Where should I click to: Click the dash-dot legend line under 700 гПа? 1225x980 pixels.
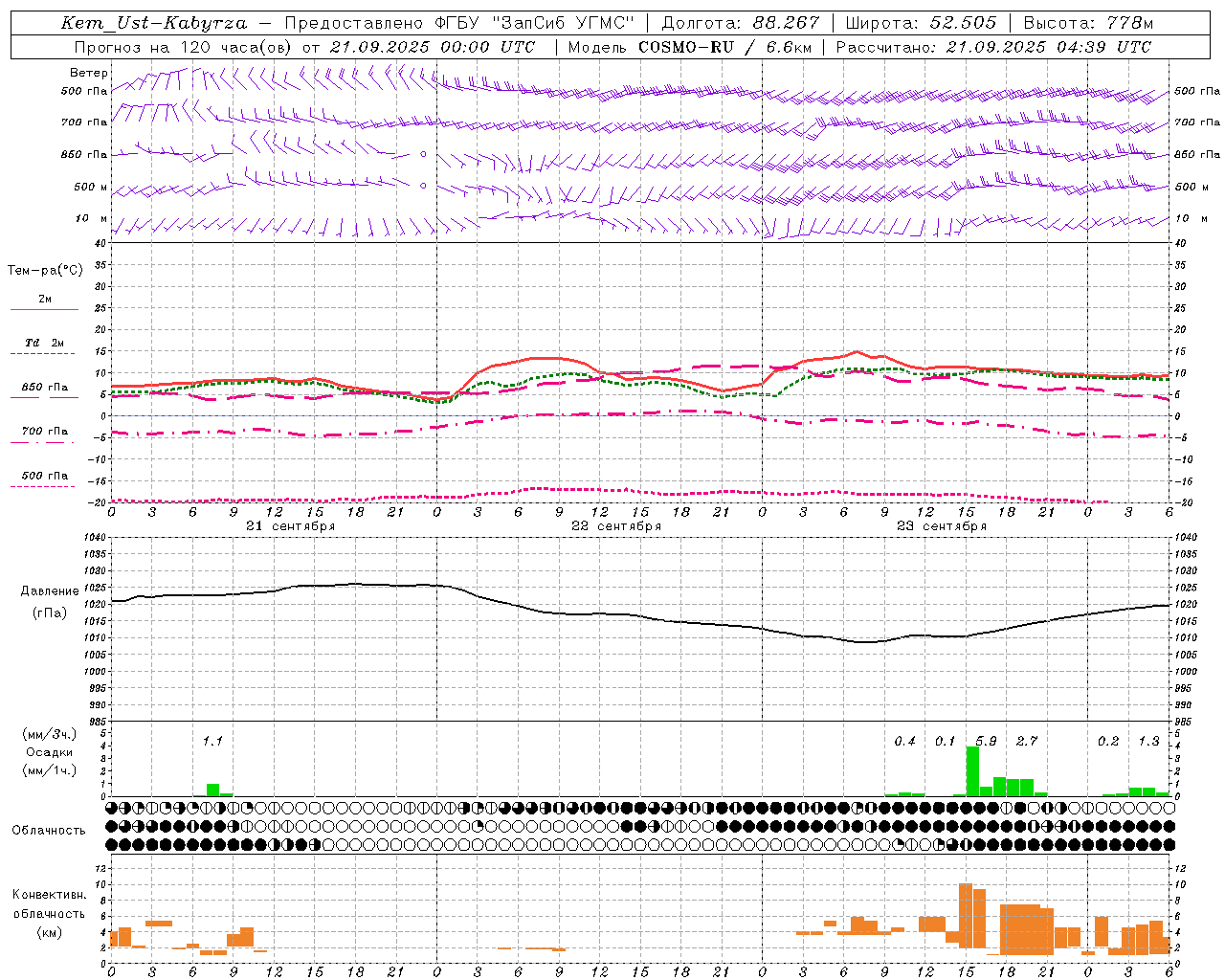tap(44, 443)
